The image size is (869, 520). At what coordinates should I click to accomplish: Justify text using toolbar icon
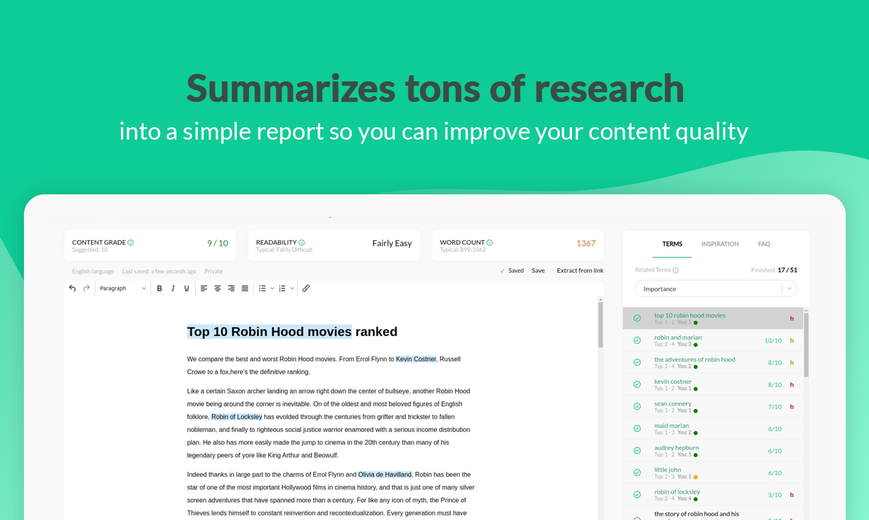(245, 288)
